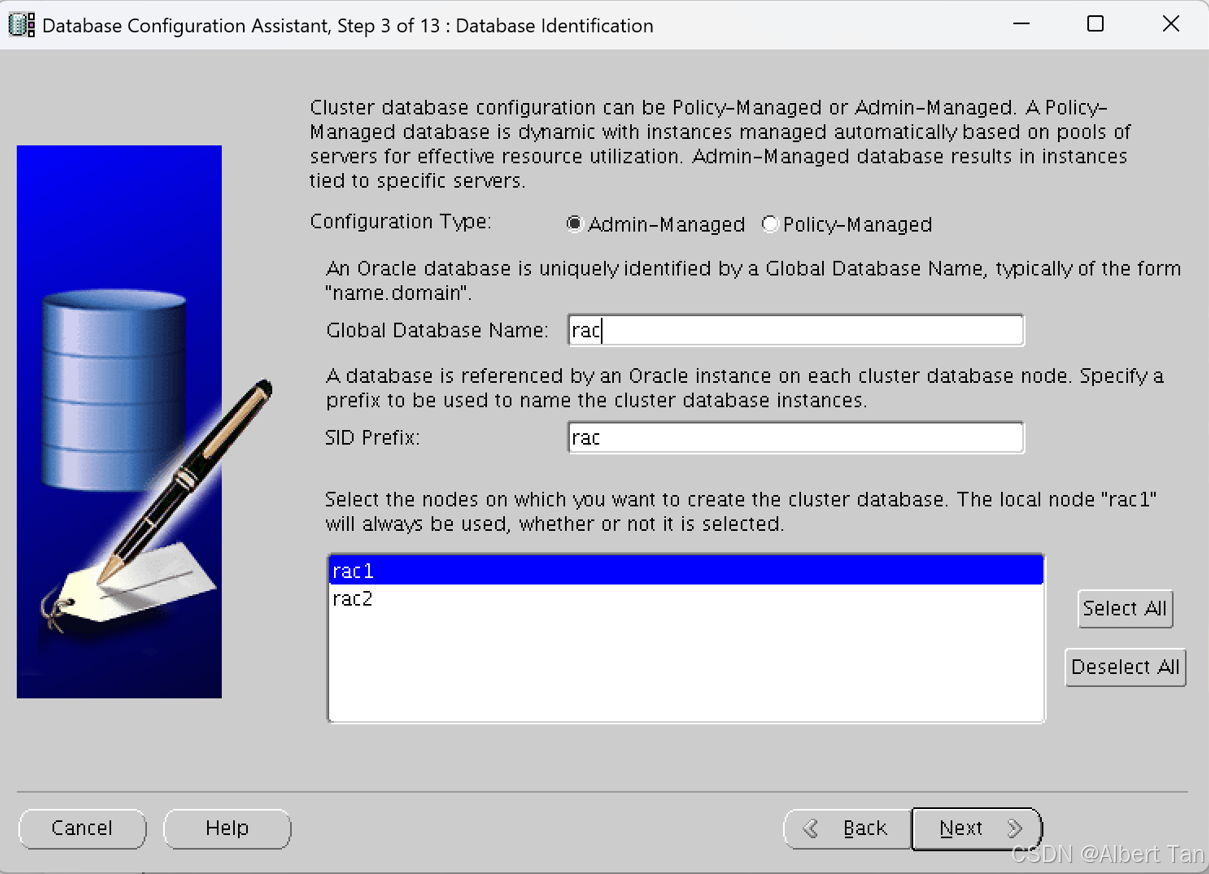Click the Select All button
Screen dimensions: 1209x874
[1125, 608]
